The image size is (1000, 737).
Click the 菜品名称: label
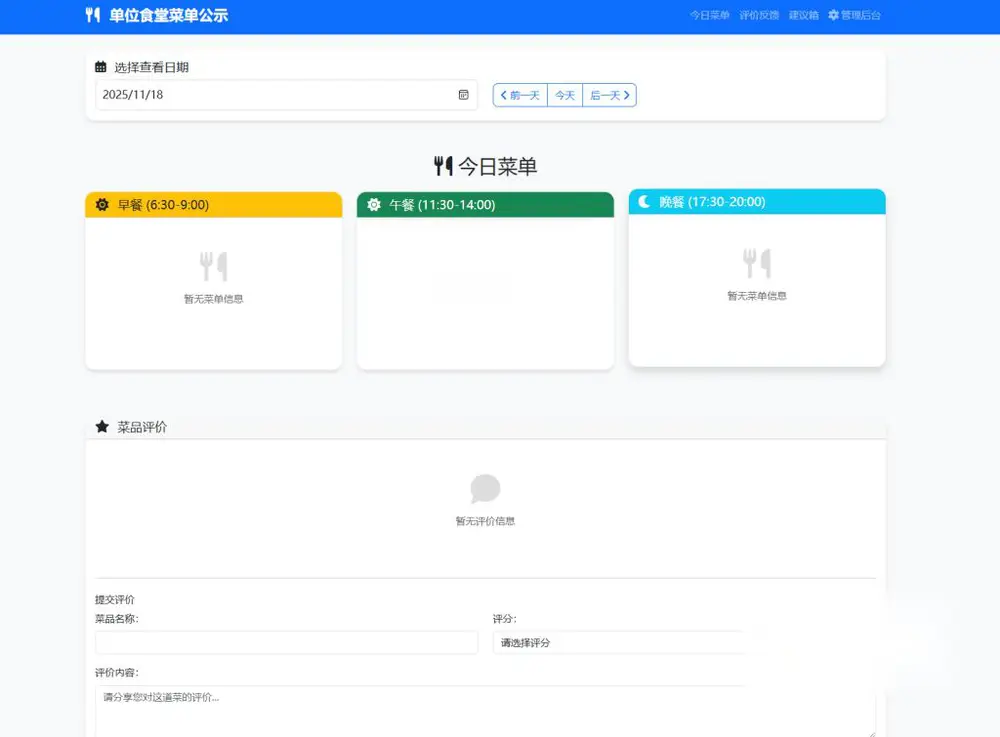(117, 618)
